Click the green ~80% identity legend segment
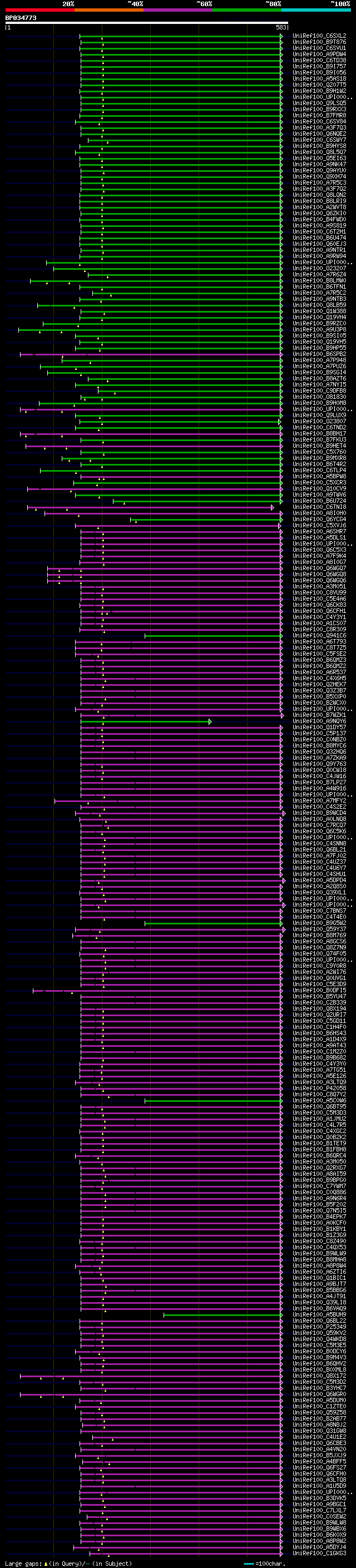Screen dimensions: 356x1568 tap(247, 11)
